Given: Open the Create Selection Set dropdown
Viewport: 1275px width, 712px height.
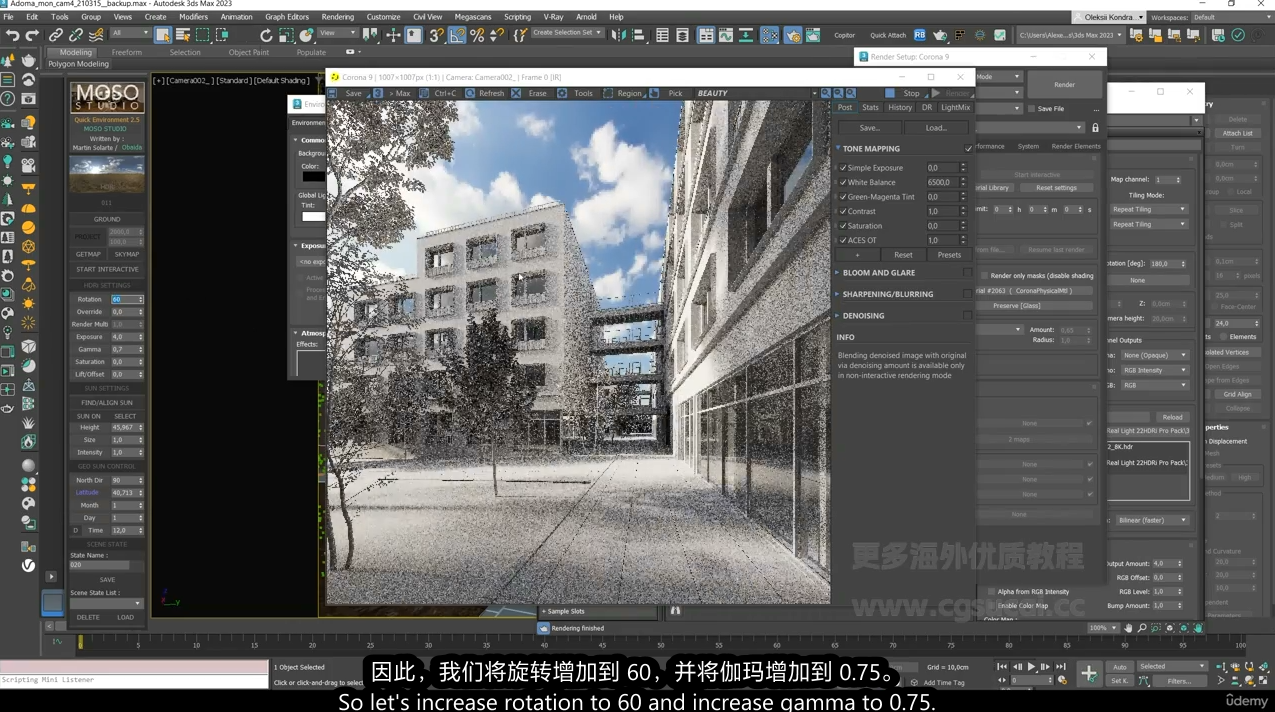Looking at the screenshot, I should pos(567,33).
